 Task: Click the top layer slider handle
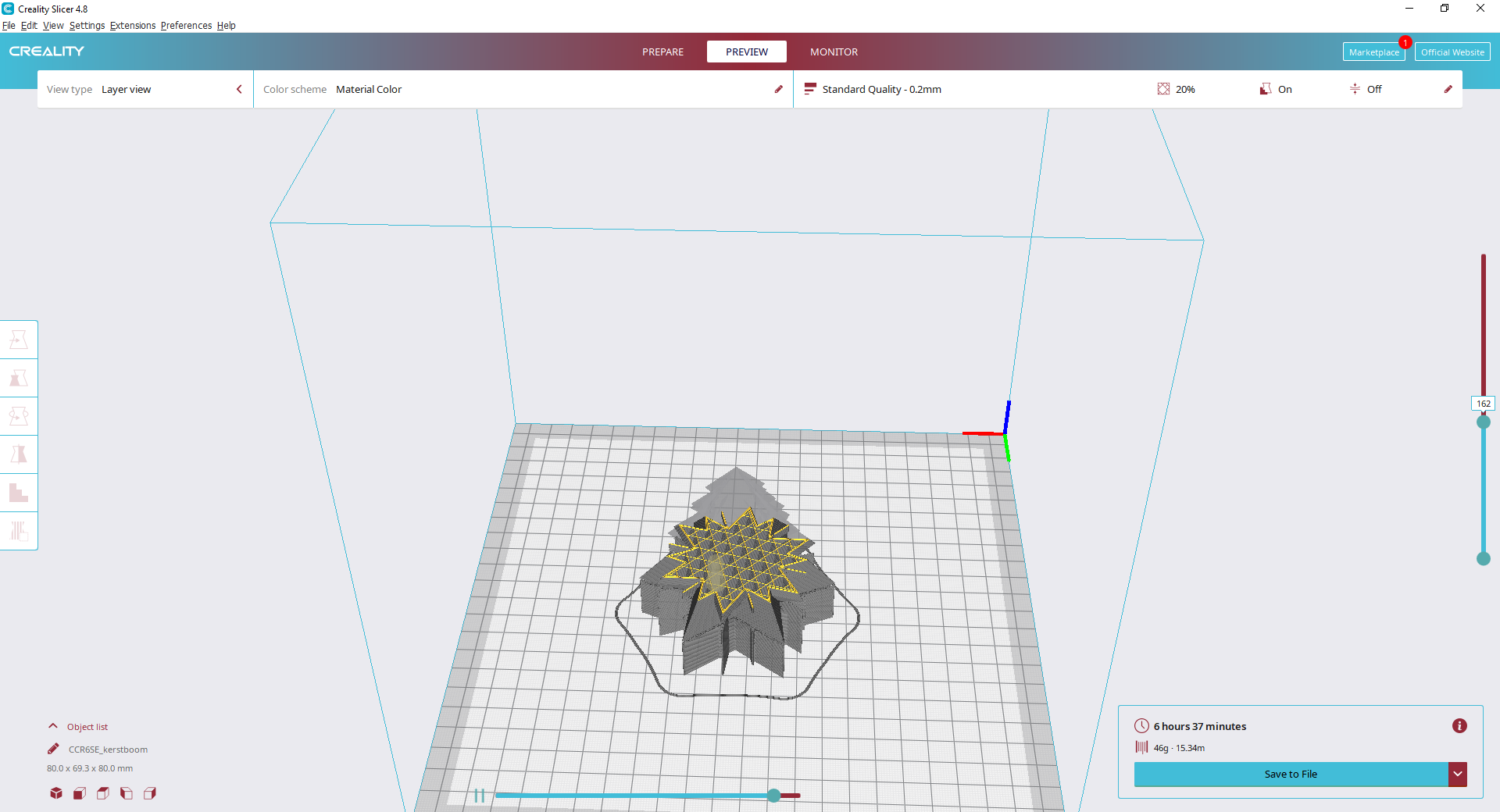click(1483, 422)
